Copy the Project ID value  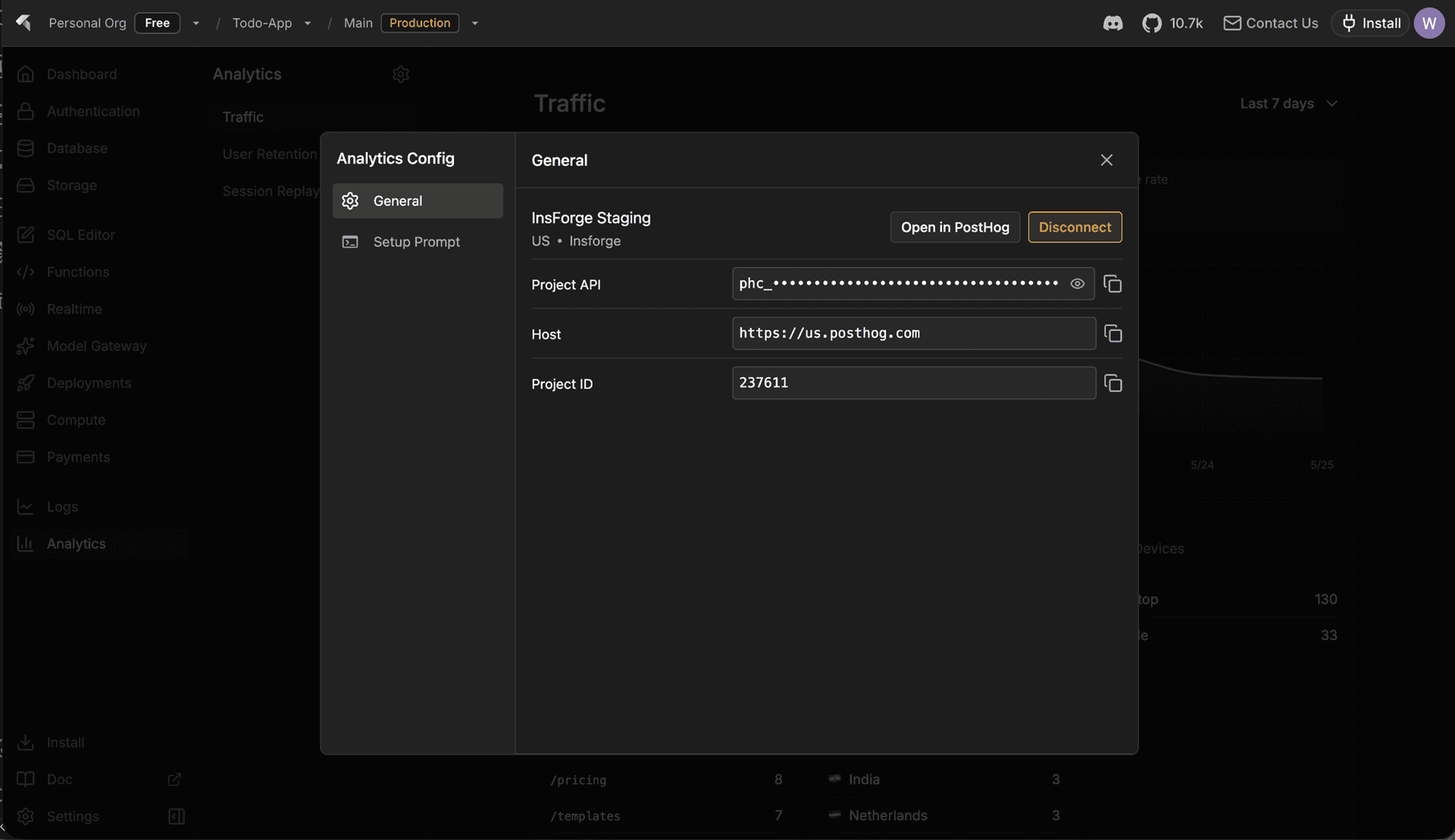coord(1112,383)
